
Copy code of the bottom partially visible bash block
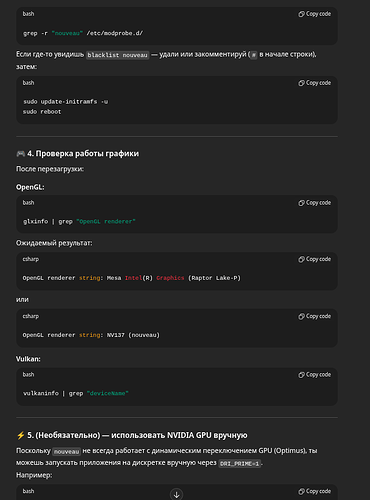(x=314, y=492)
